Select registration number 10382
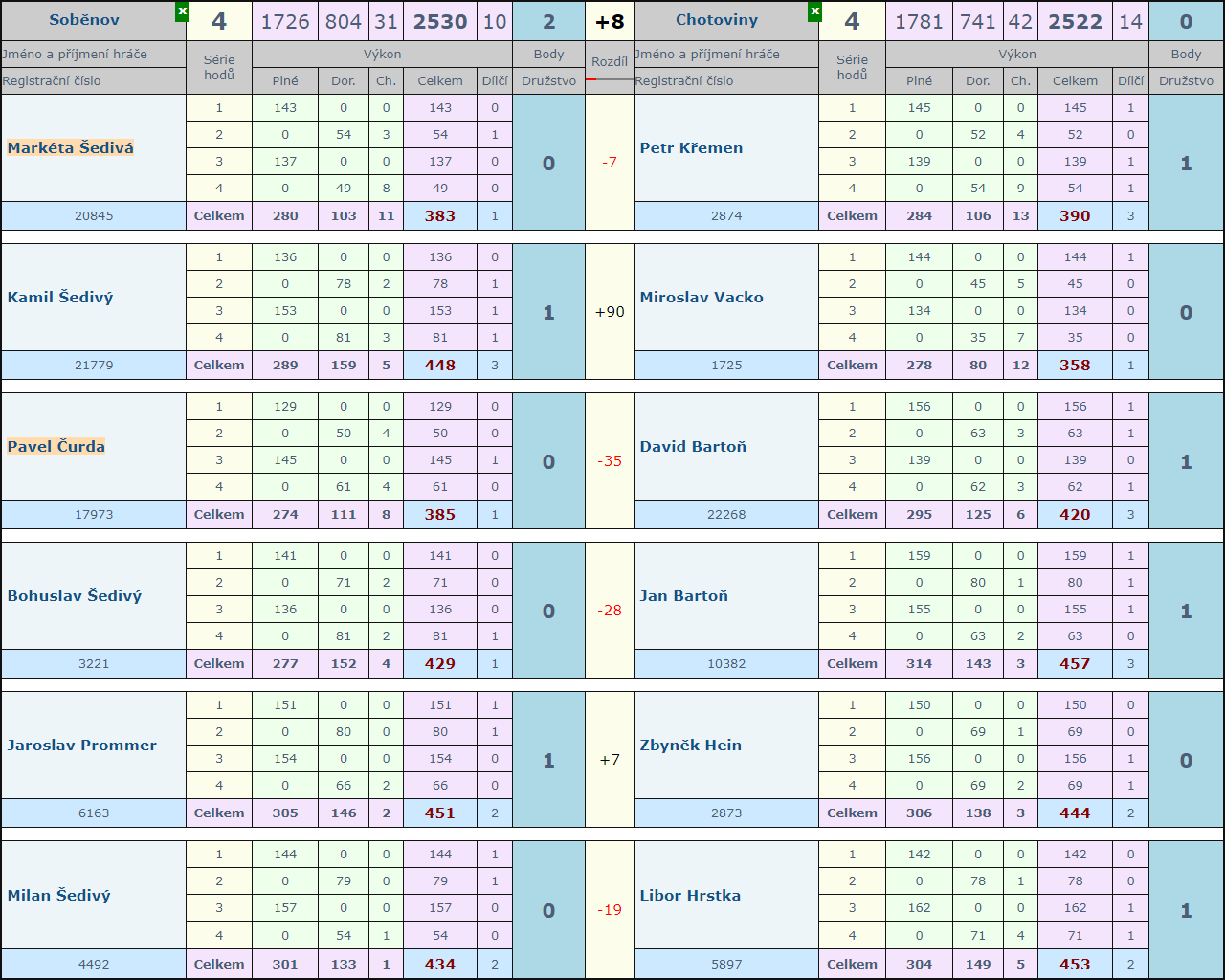 [x=726, y=663]
